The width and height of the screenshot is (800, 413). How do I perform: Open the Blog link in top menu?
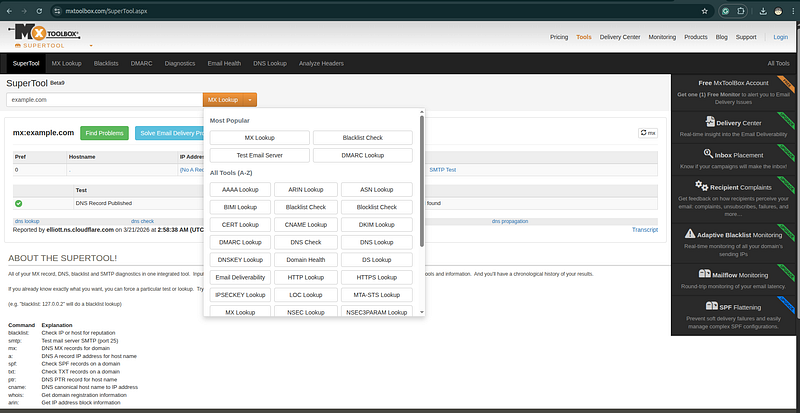pyautogui.click(x=721, y=37)
